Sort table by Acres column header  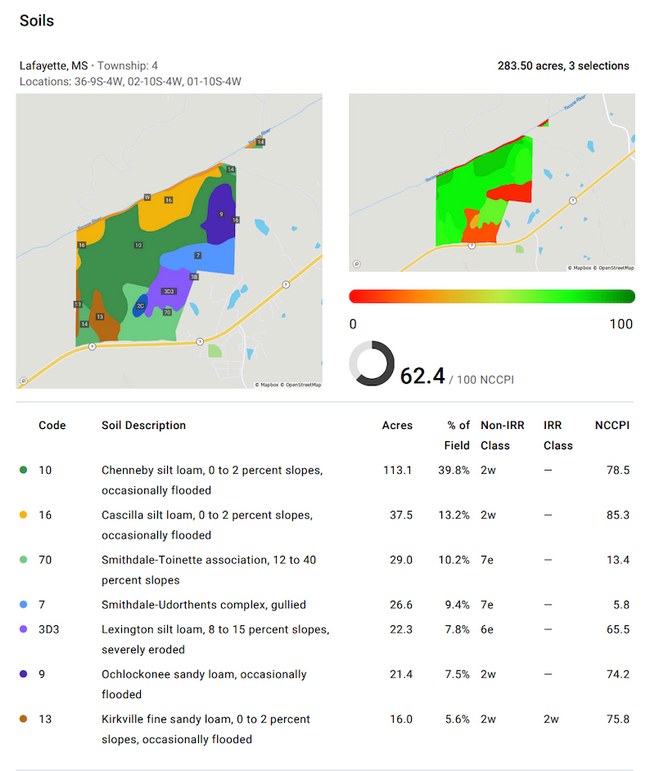click(x=397, y=425)
